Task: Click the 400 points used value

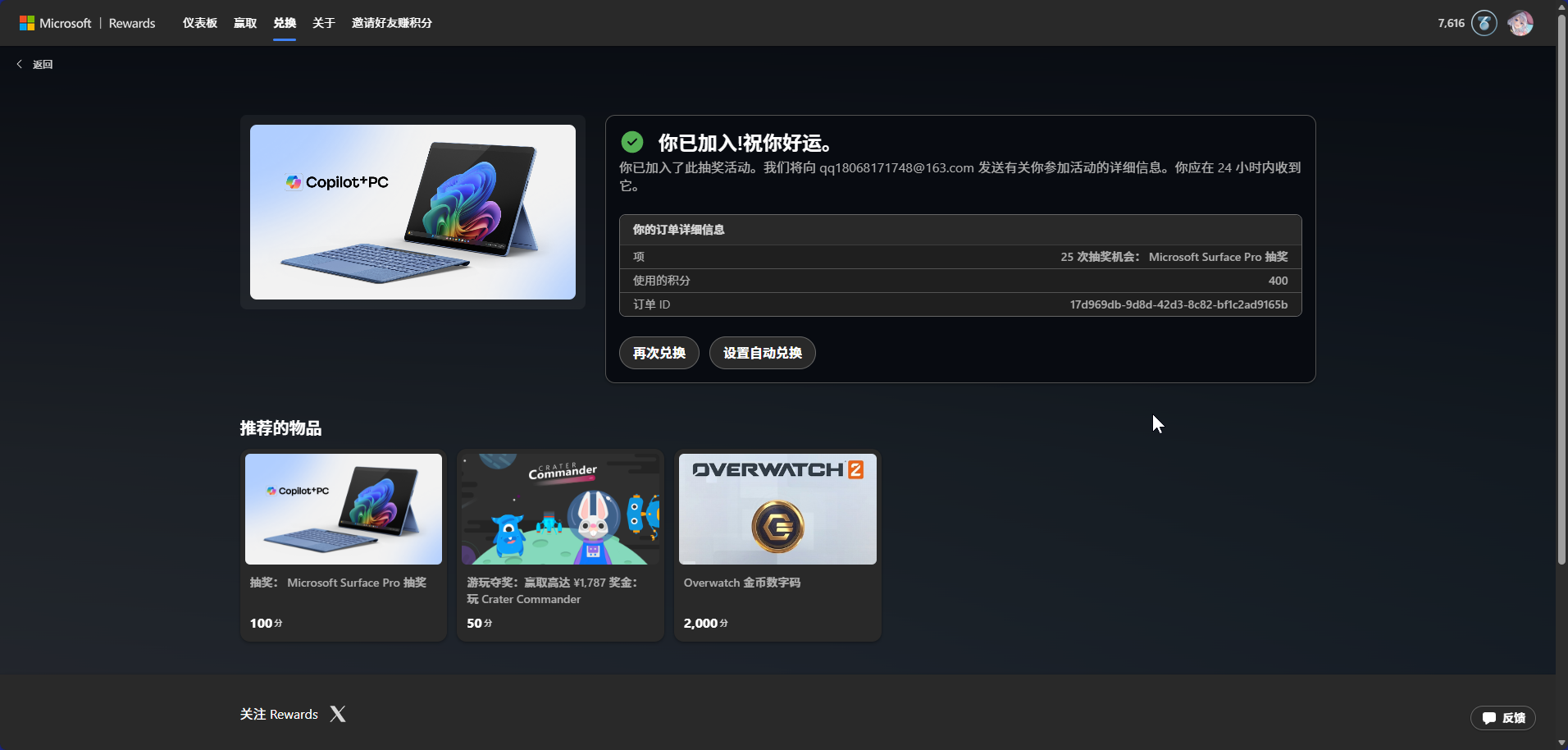Action: (x=1278, y=281)
